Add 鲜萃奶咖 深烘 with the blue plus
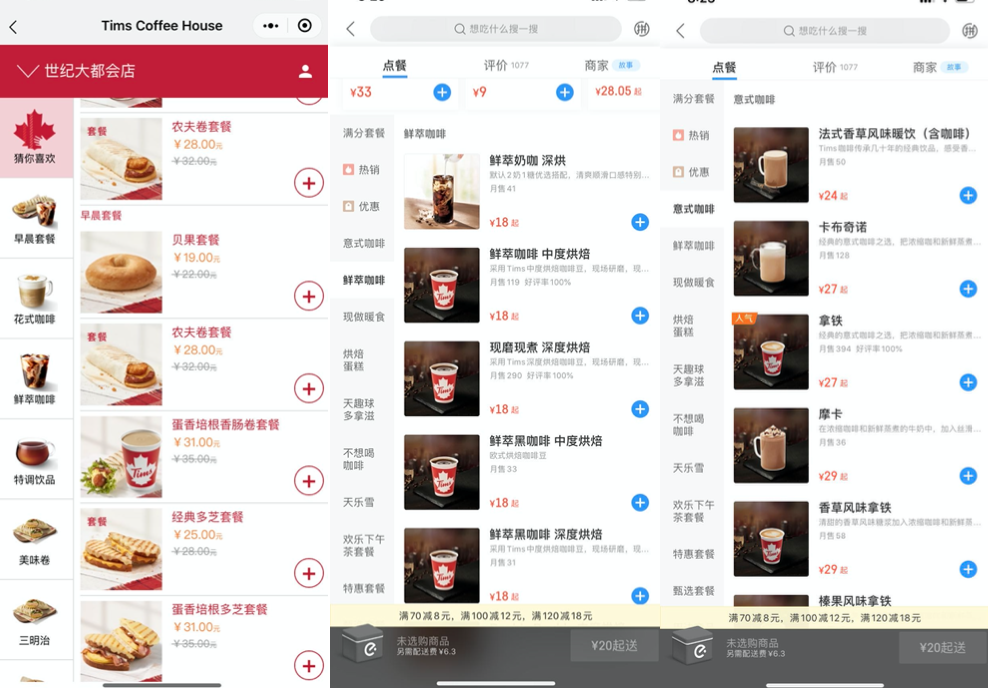Image resolution: width=988 pixels, height=688 pixels. pos(640,222)
